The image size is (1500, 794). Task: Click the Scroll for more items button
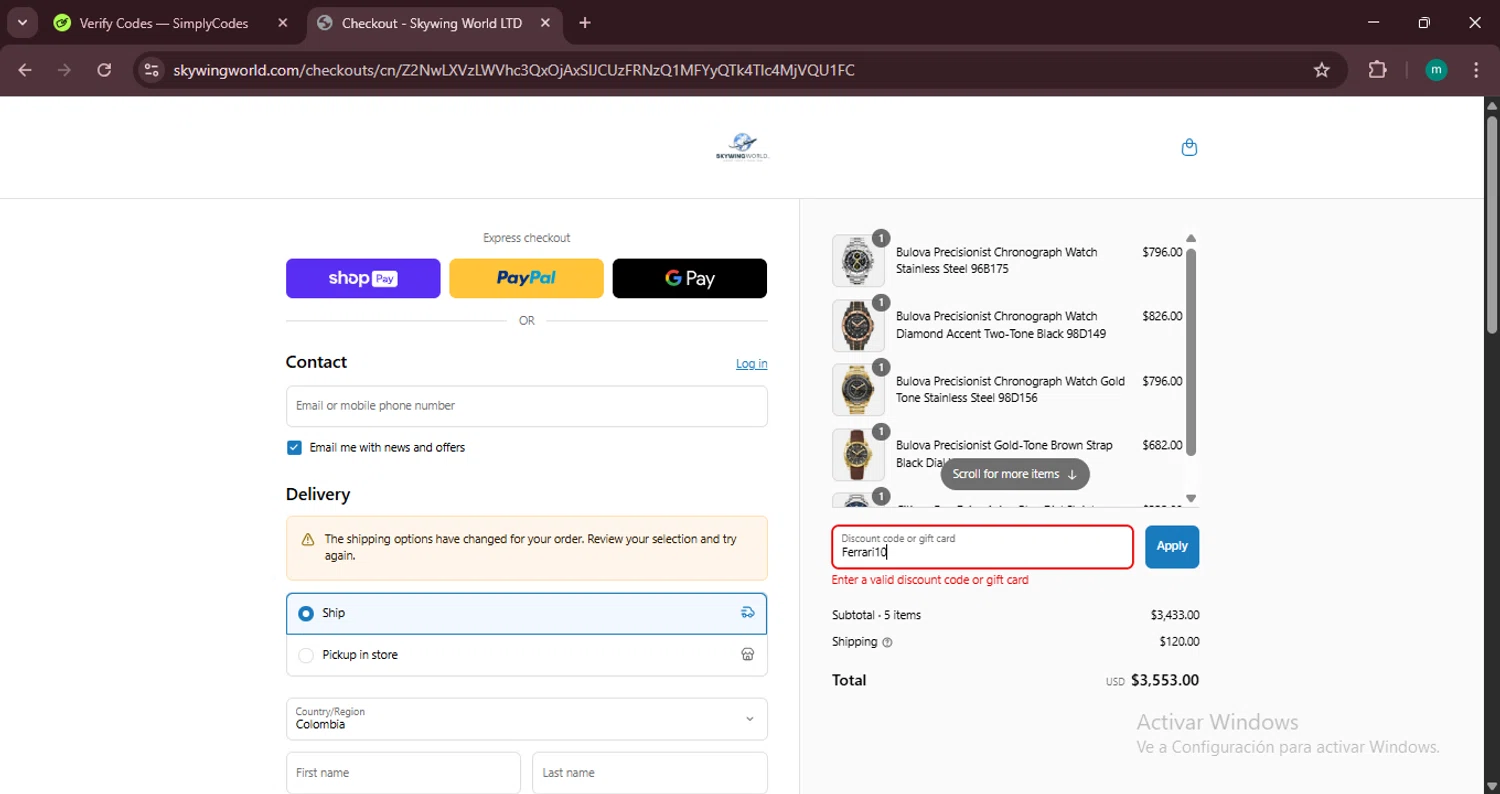(x=1015, y=474)
